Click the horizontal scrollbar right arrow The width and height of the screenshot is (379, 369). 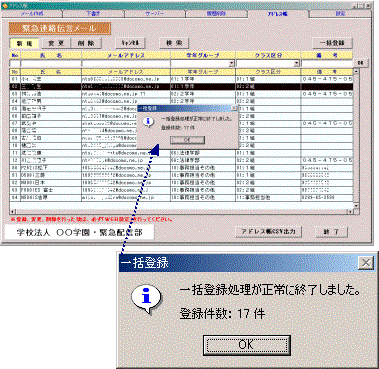(350, 211)
